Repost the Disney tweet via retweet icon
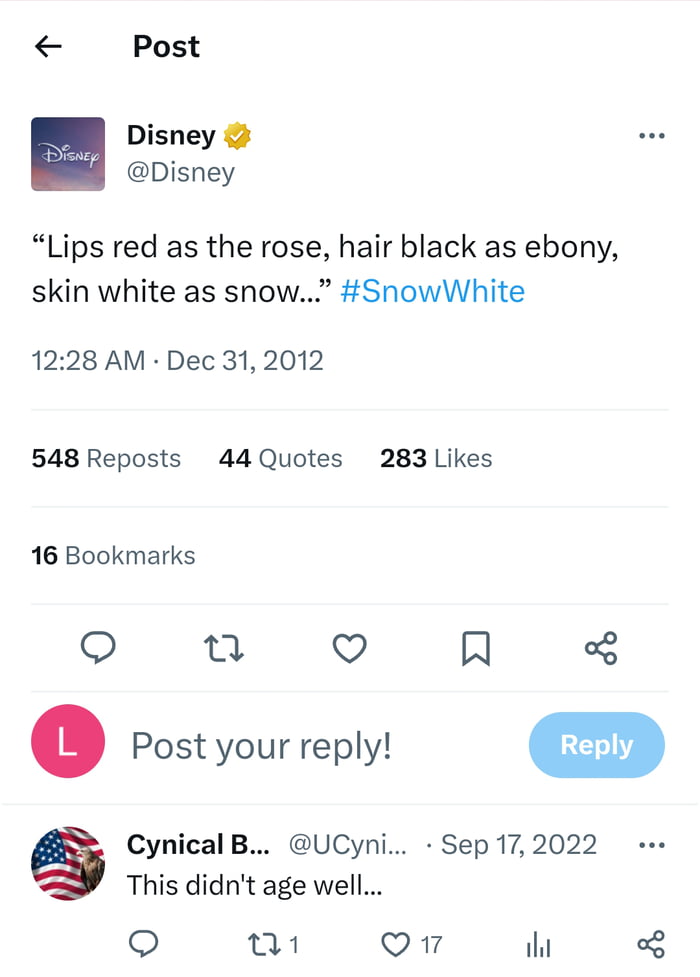This screenshot has width=700, height=977. [224, 649]
